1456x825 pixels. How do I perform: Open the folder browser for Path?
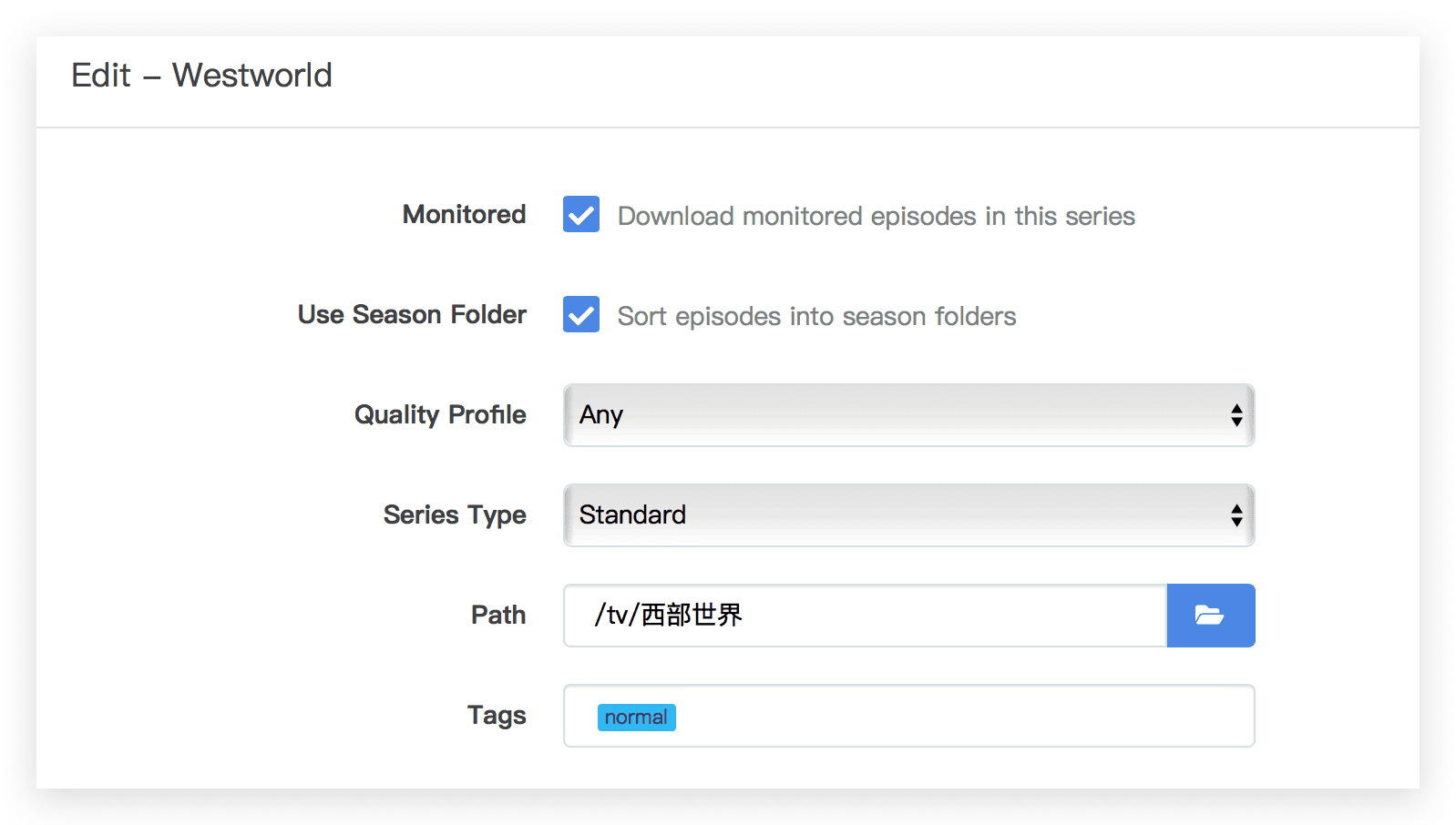[x=1211, y=616]
